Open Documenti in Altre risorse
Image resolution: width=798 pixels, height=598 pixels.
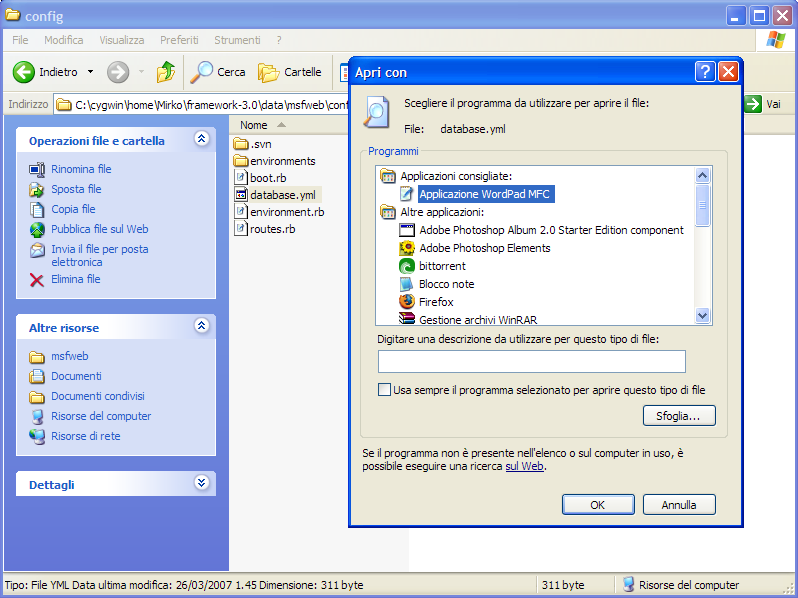tap(76, 376)
